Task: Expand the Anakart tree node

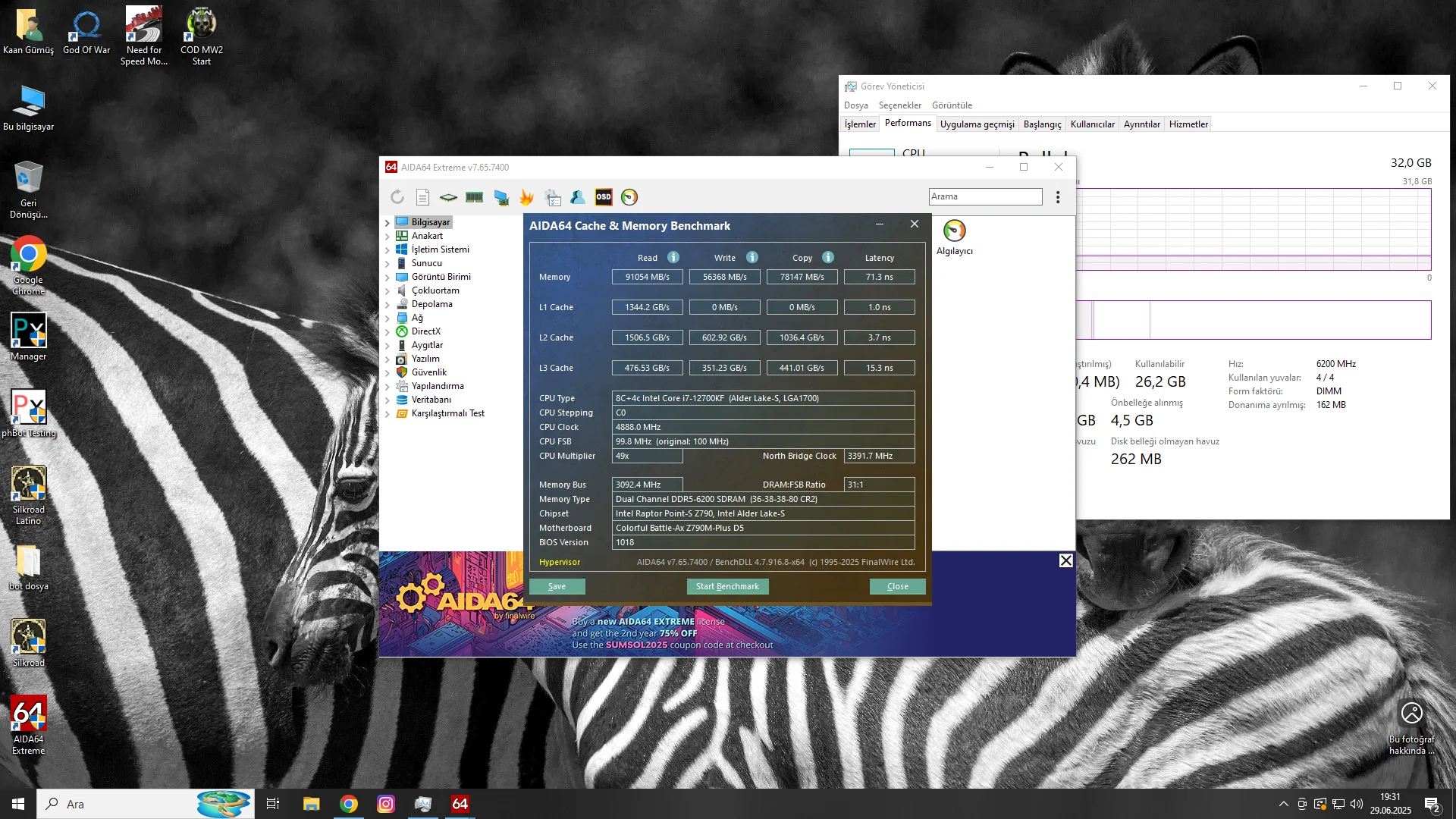Action: (388, 237)
